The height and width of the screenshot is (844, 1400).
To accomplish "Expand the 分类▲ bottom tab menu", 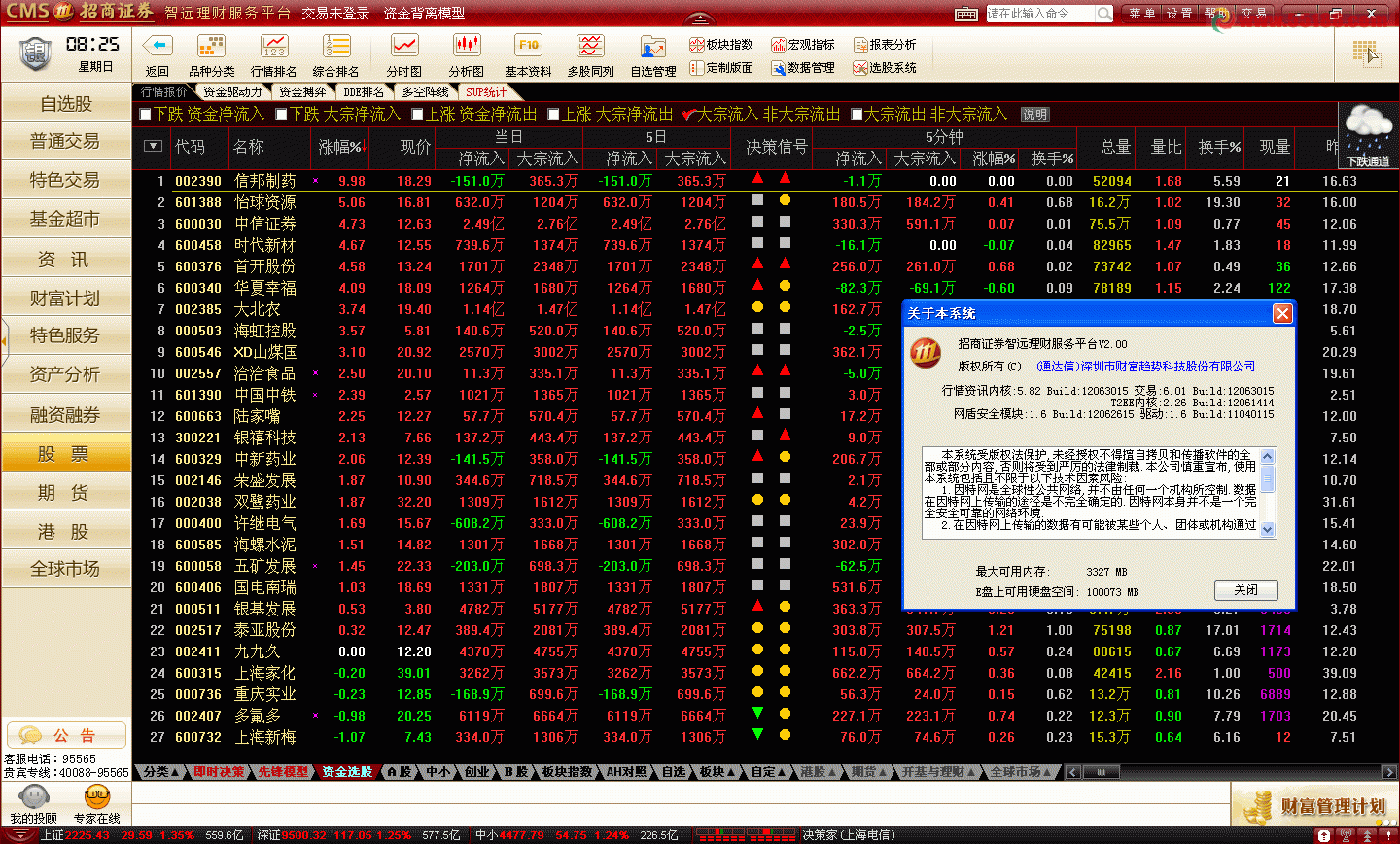I will (x=160, y=772).
